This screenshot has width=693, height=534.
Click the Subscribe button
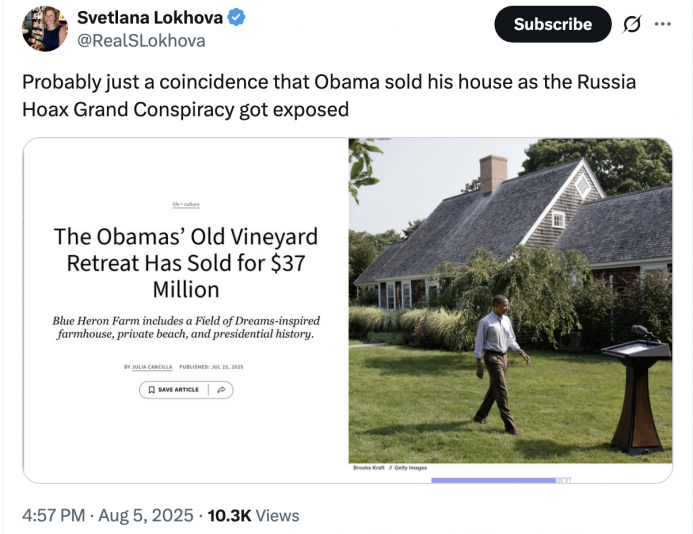click(552, 24)
